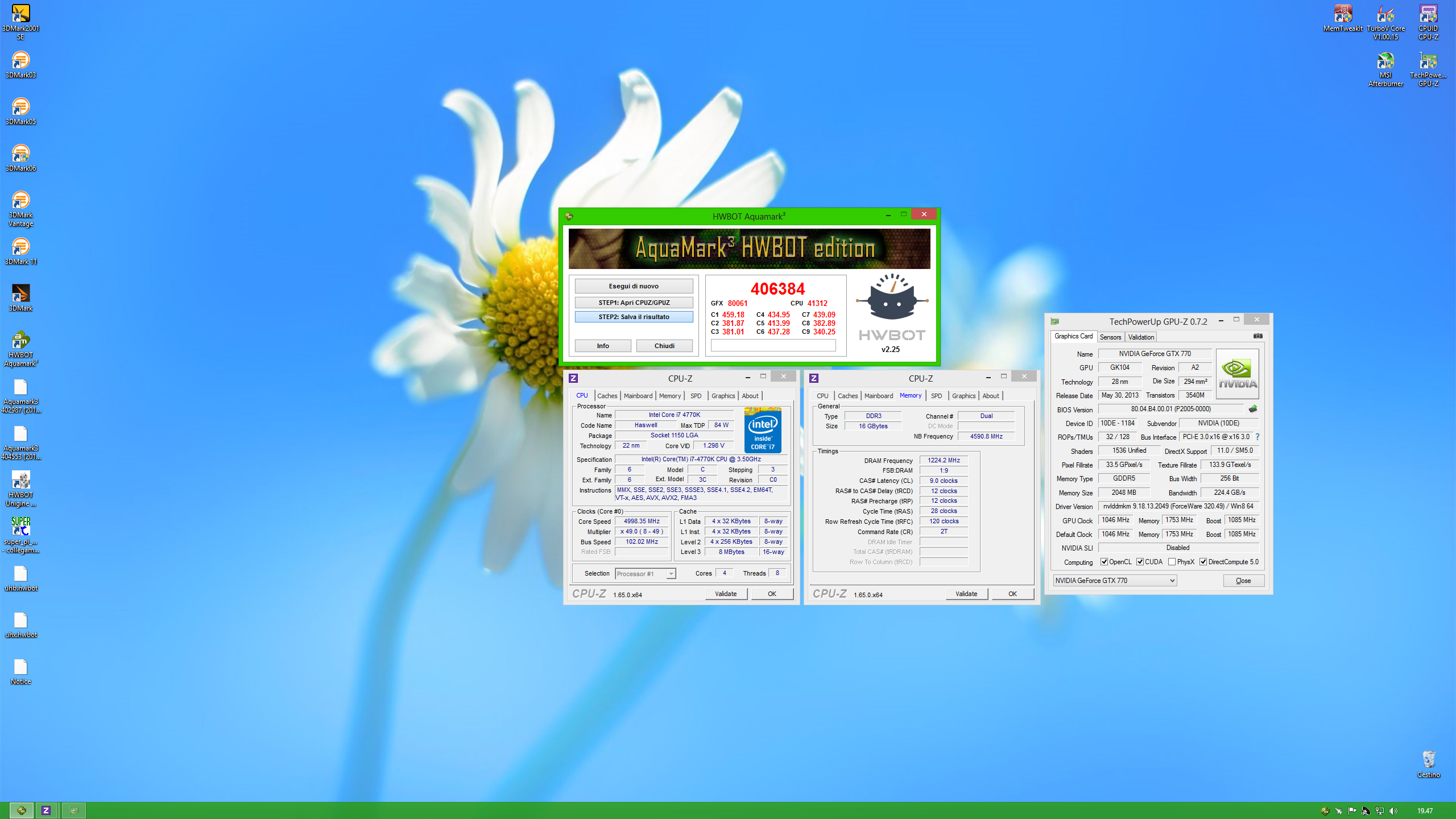Open the 3DMark desktop shortcut
This screenshot has height=819, width=1456.
point(20,297)
